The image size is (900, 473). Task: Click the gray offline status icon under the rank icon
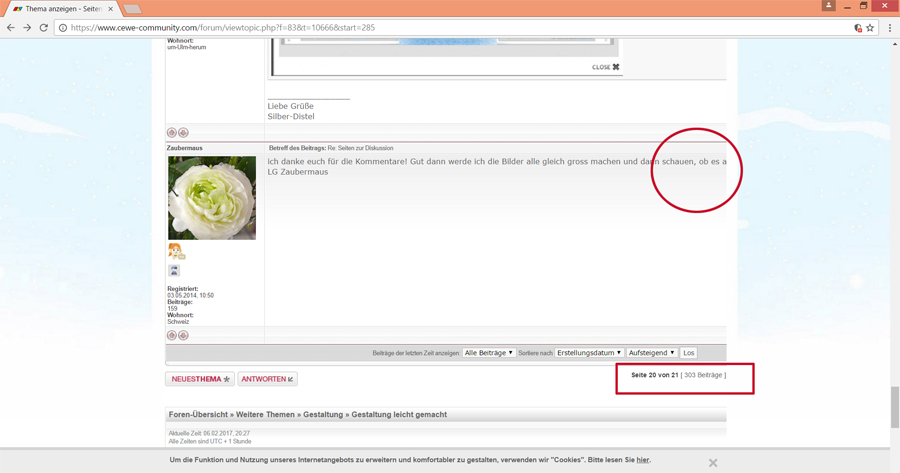point(174,270)
